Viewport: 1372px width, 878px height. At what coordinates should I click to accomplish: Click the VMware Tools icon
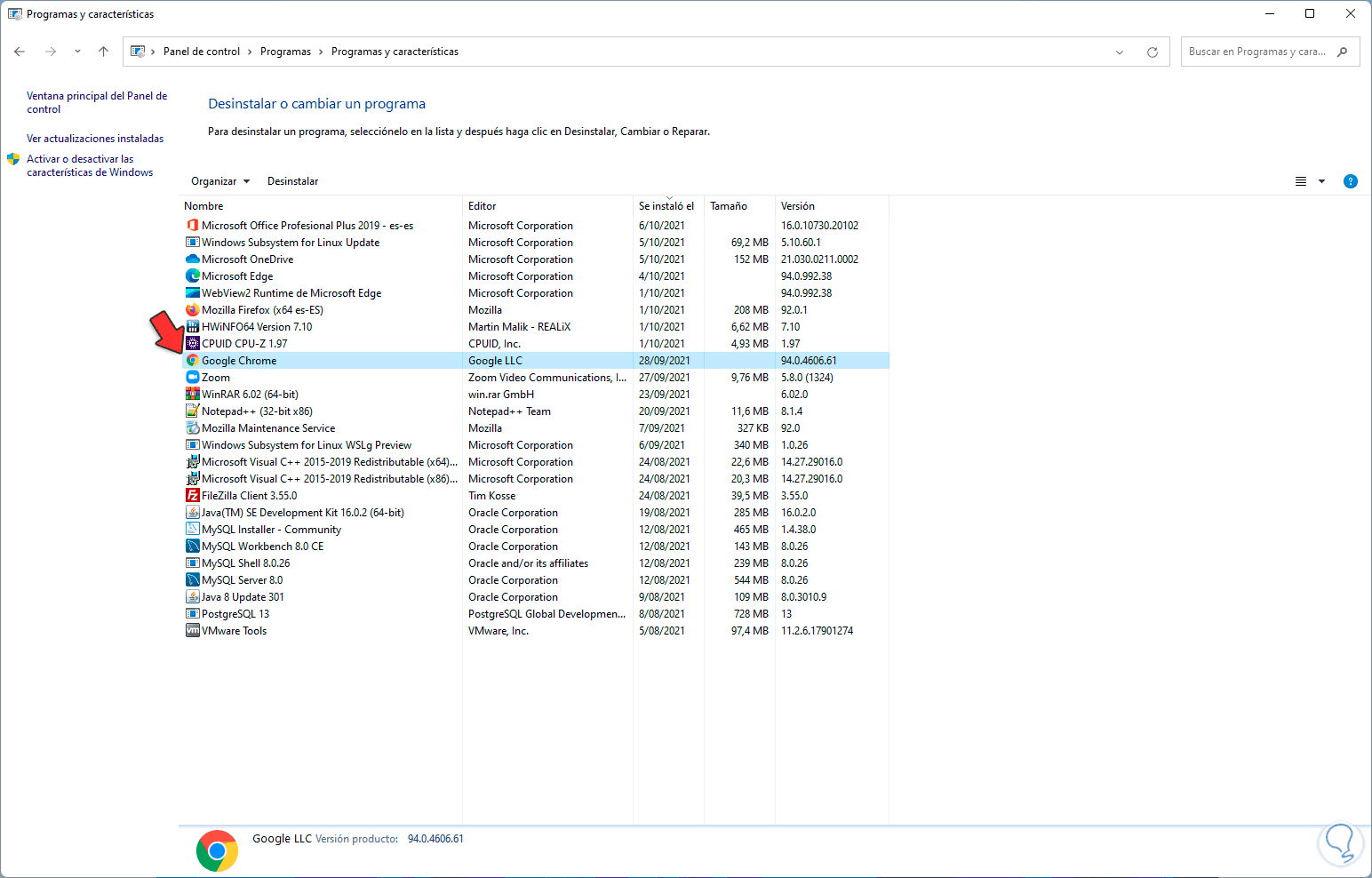tap(192, 631)
